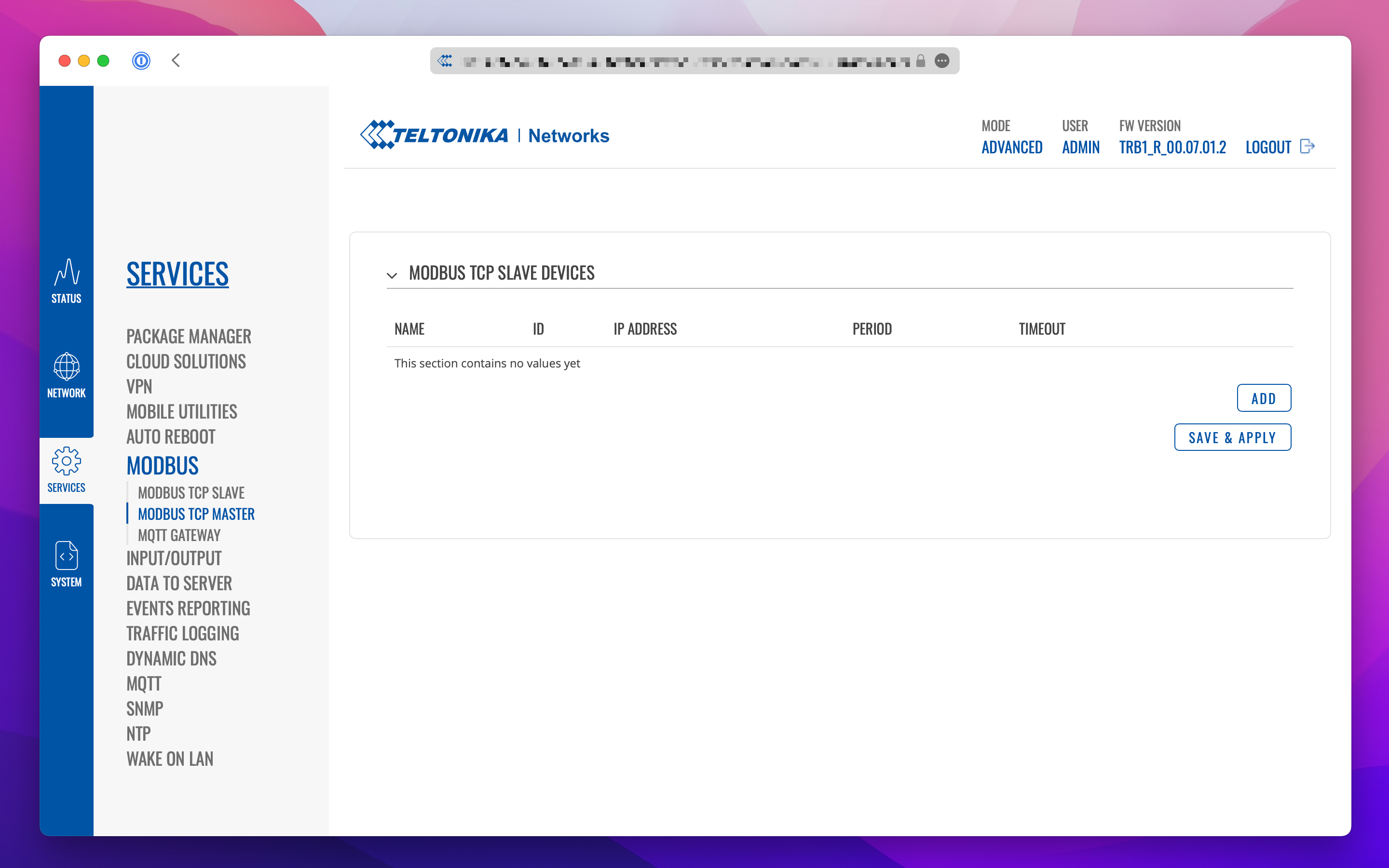Expand the Modbus menu group
The image size is (1389, 868).
tap(163, 465)
